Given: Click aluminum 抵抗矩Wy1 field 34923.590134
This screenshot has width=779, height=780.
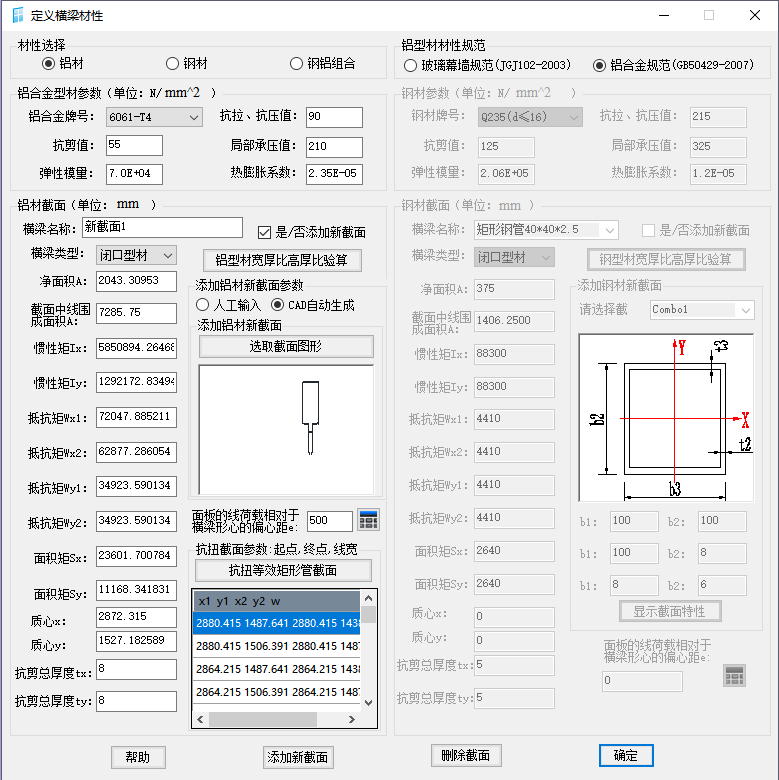Looking at the screenshot, I should 136,486.
